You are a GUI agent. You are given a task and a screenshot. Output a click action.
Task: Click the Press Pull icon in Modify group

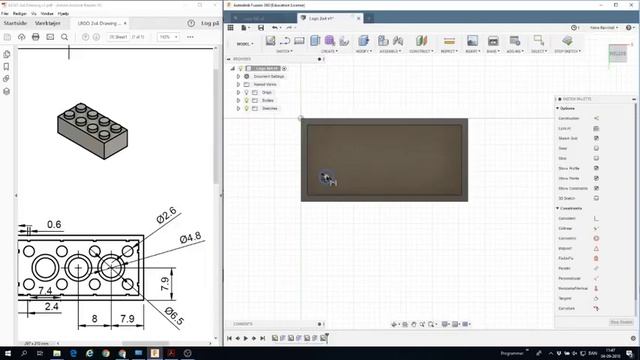[363, 41]
